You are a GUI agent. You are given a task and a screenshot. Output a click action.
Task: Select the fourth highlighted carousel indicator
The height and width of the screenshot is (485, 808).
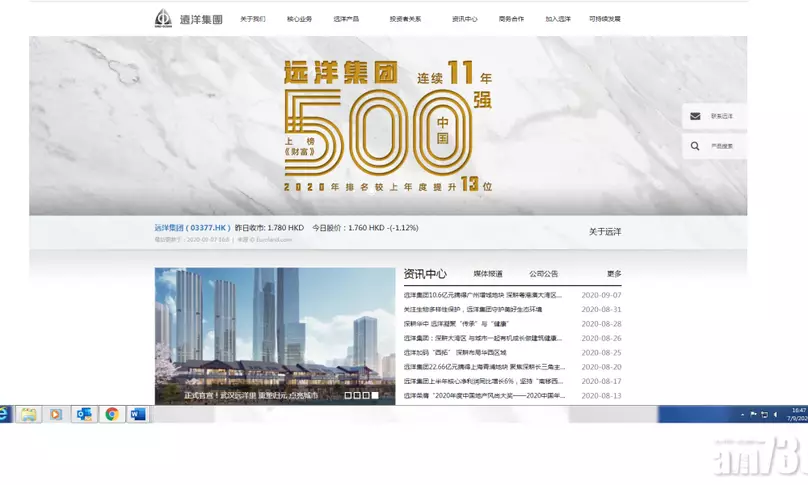click(x=375, y=395)
